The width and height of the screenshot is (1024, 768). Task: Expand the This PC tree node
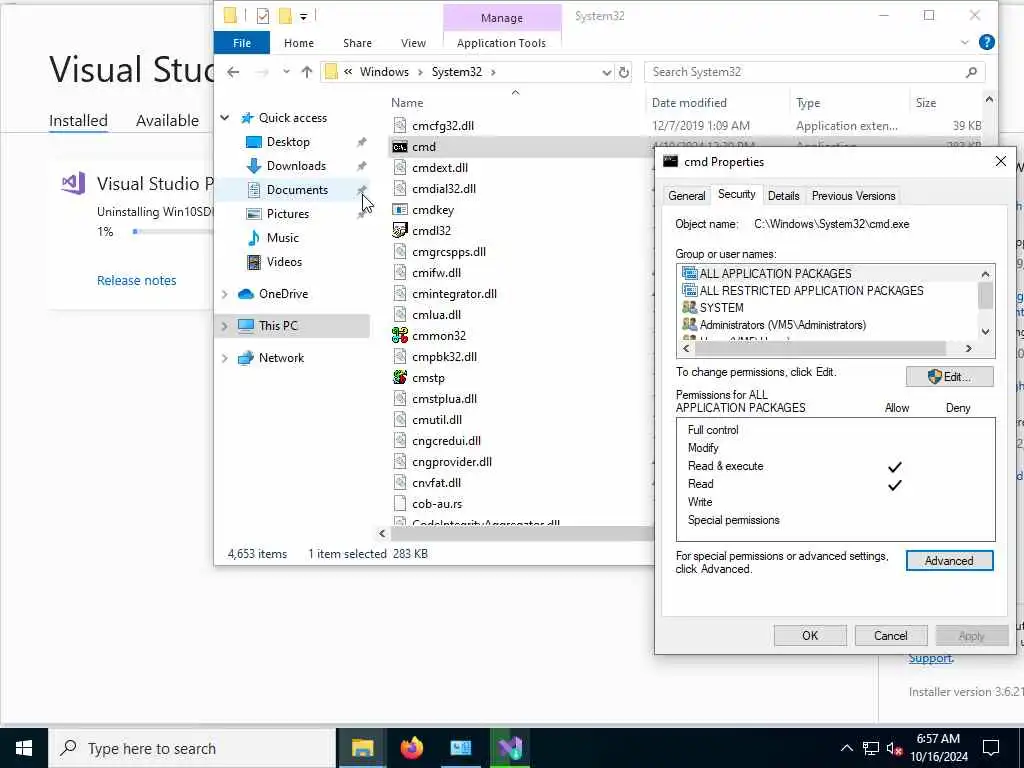point(225,325)
